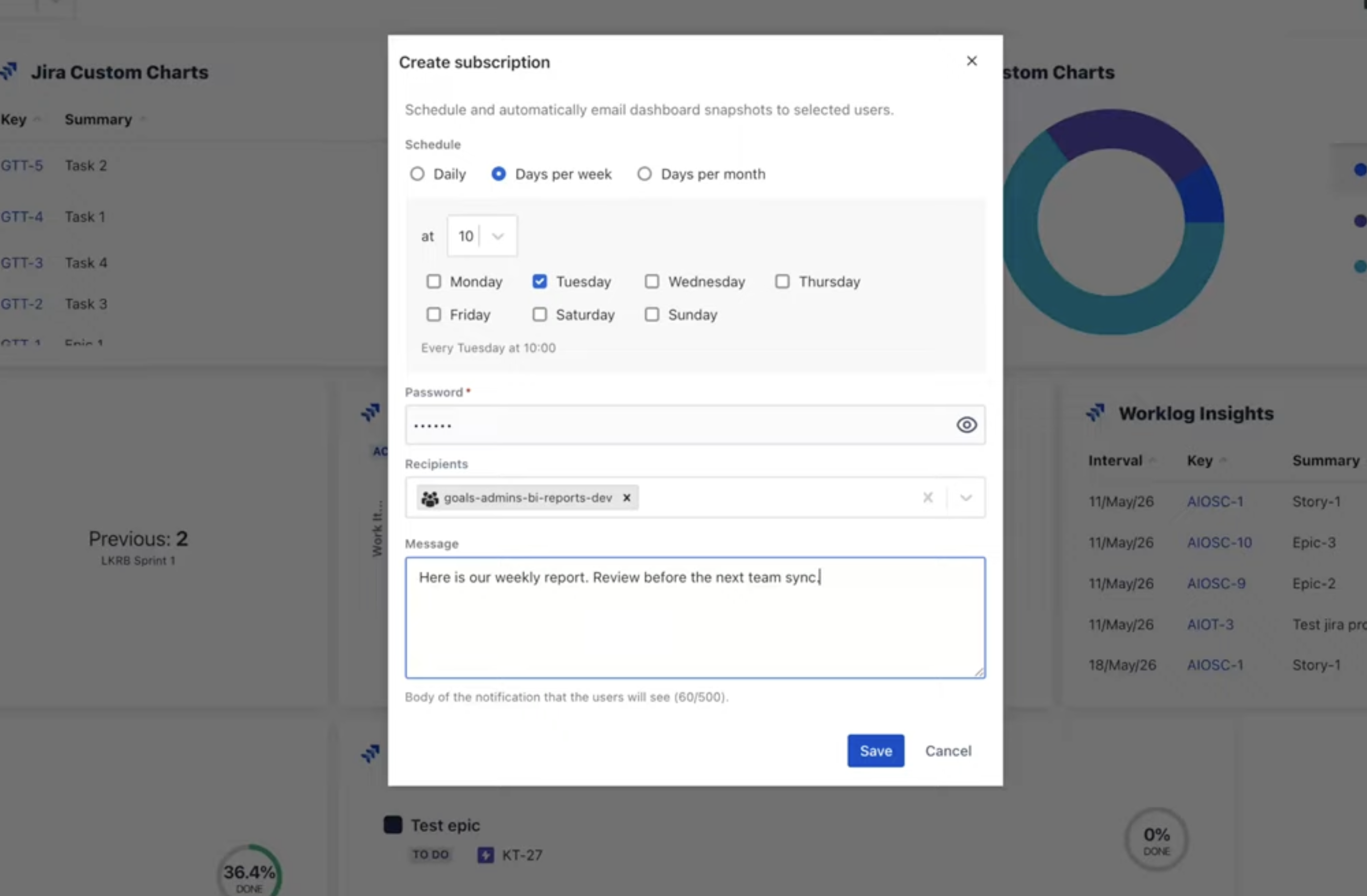The width and height of the screenshot is (1367, 896).
Task: Expand the Recipients dropdown chevron
Action: (x=966, y=498)
